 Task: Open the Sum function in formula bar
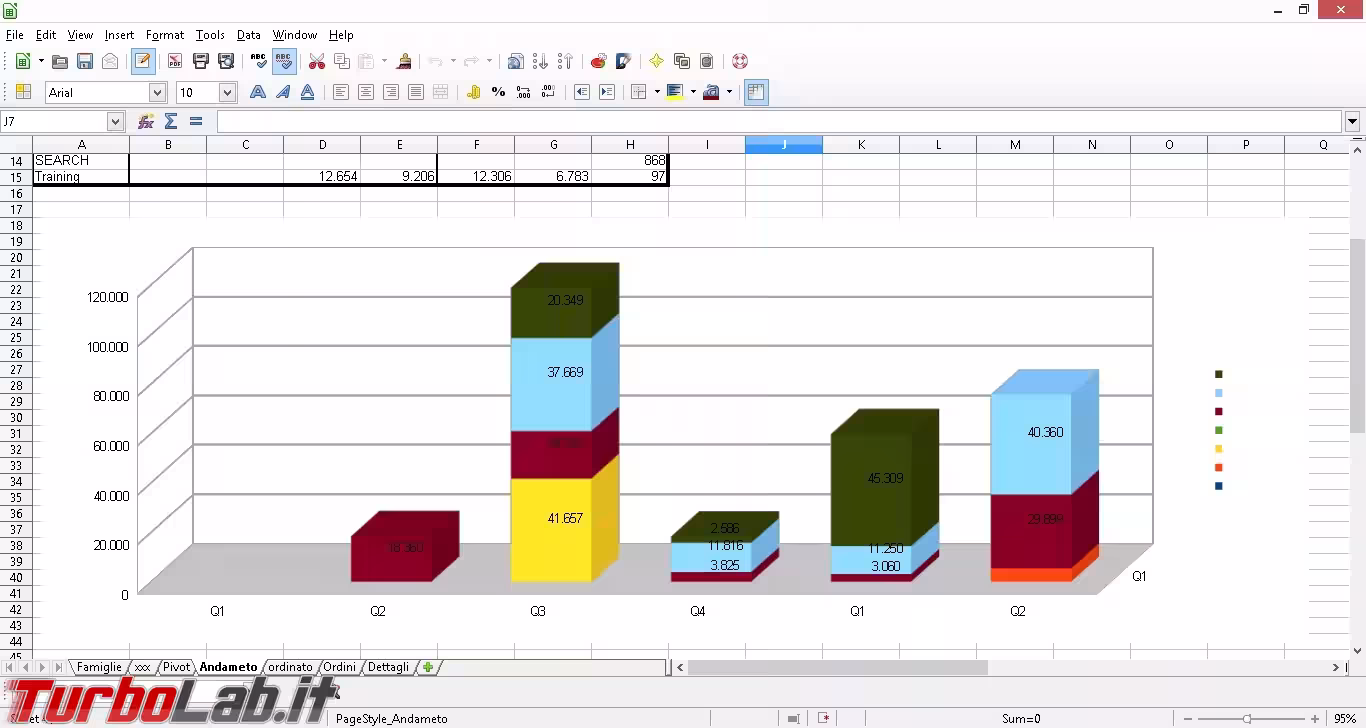(x=171, y=121)
